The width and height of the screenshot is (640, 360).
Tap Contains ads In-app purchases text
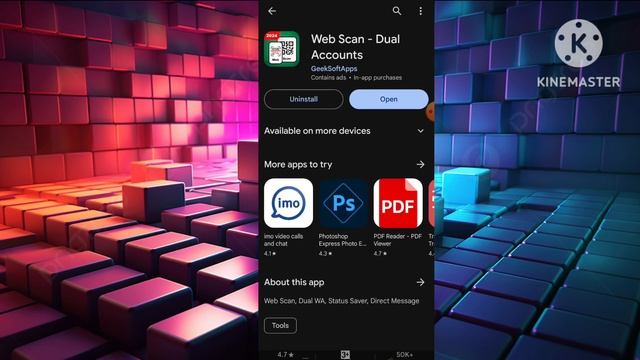point(356,78)
